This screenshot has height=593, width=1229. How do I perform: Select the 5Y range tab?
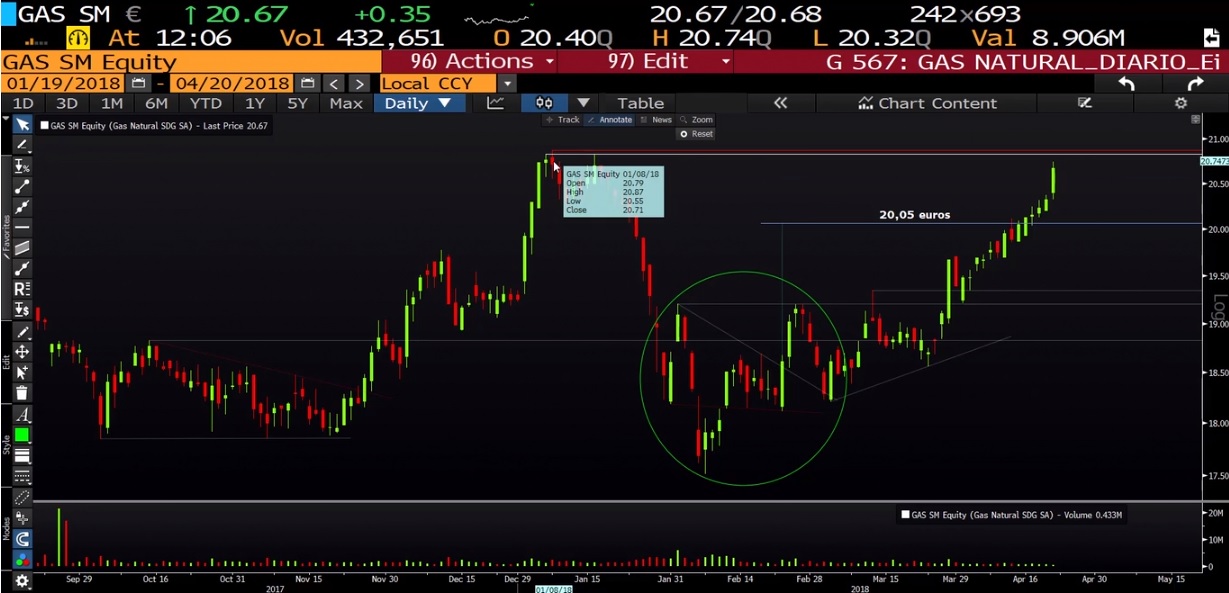click(298, 103)
